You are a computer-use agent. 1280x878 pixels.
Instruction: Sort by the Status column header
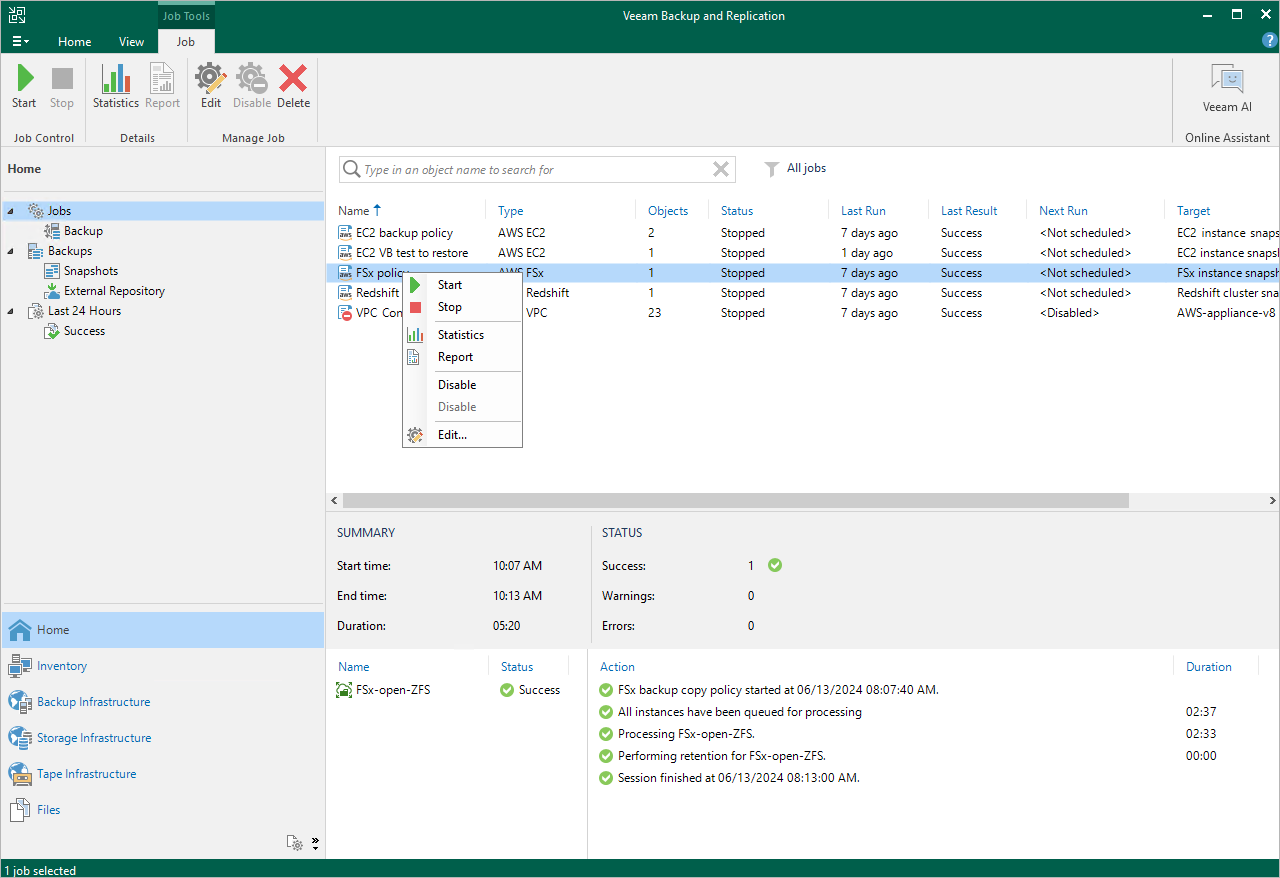(x=737, y=211)
